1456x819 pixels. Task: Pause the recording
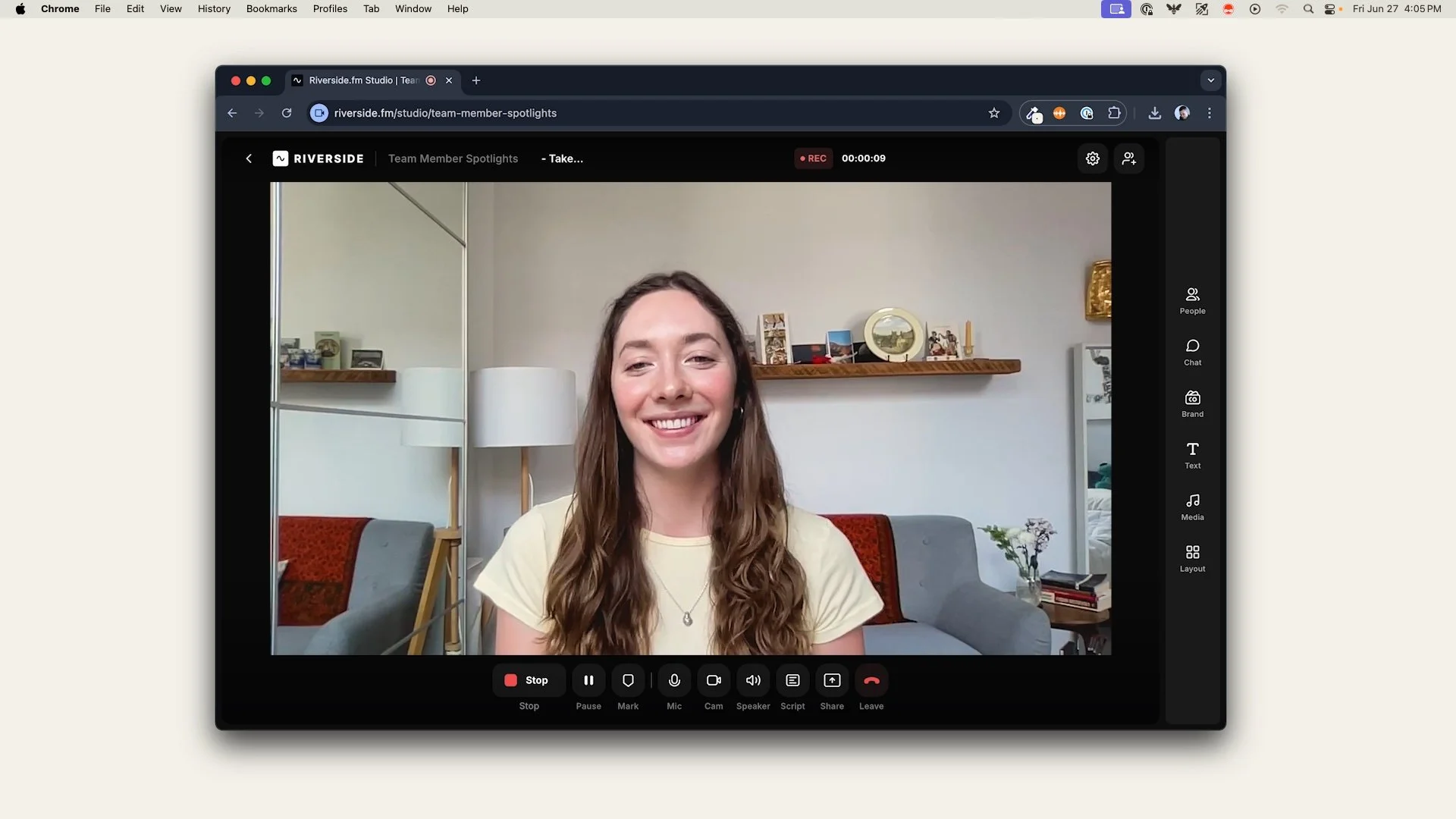coord(588,680)
